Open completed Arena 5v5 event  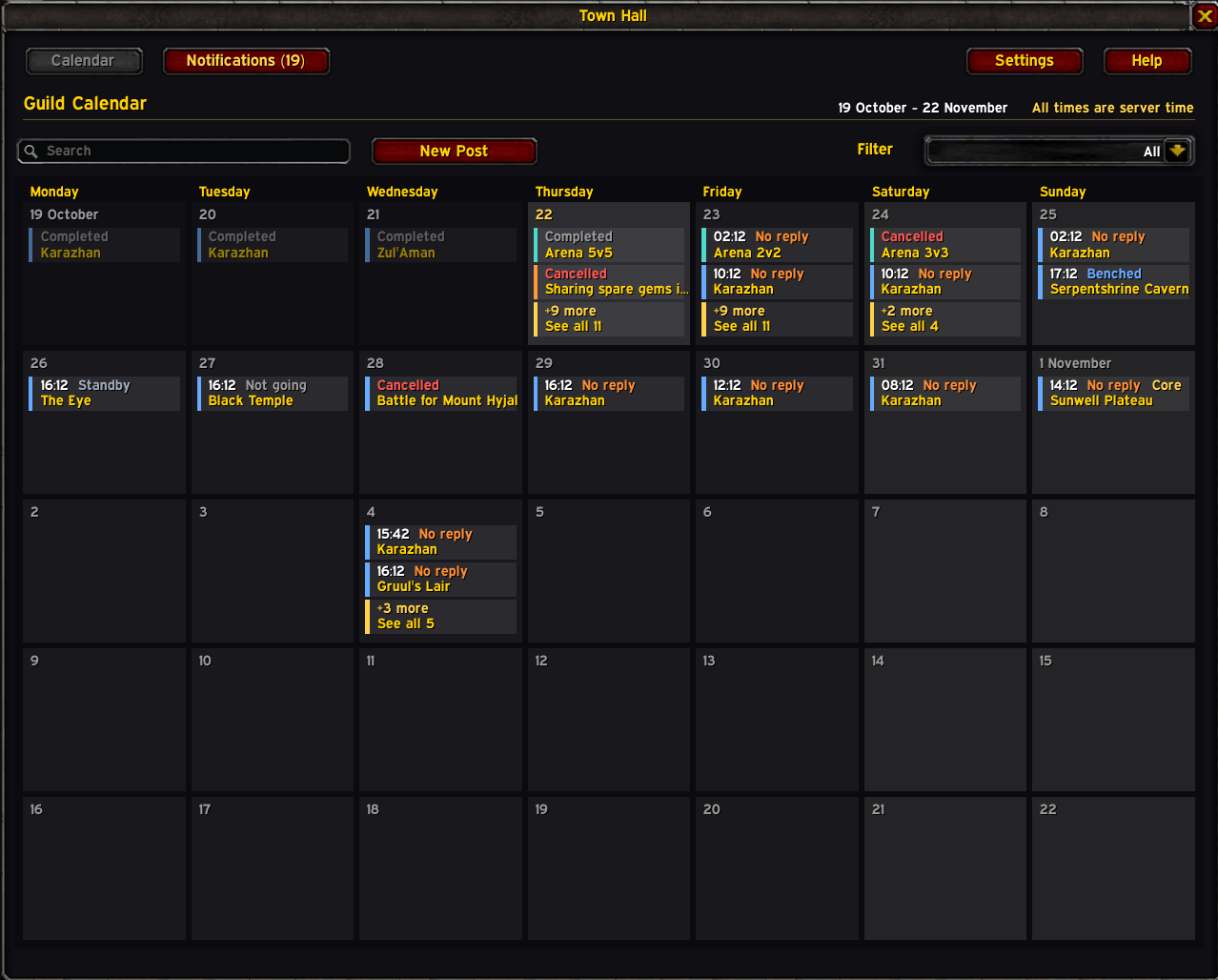609,245
